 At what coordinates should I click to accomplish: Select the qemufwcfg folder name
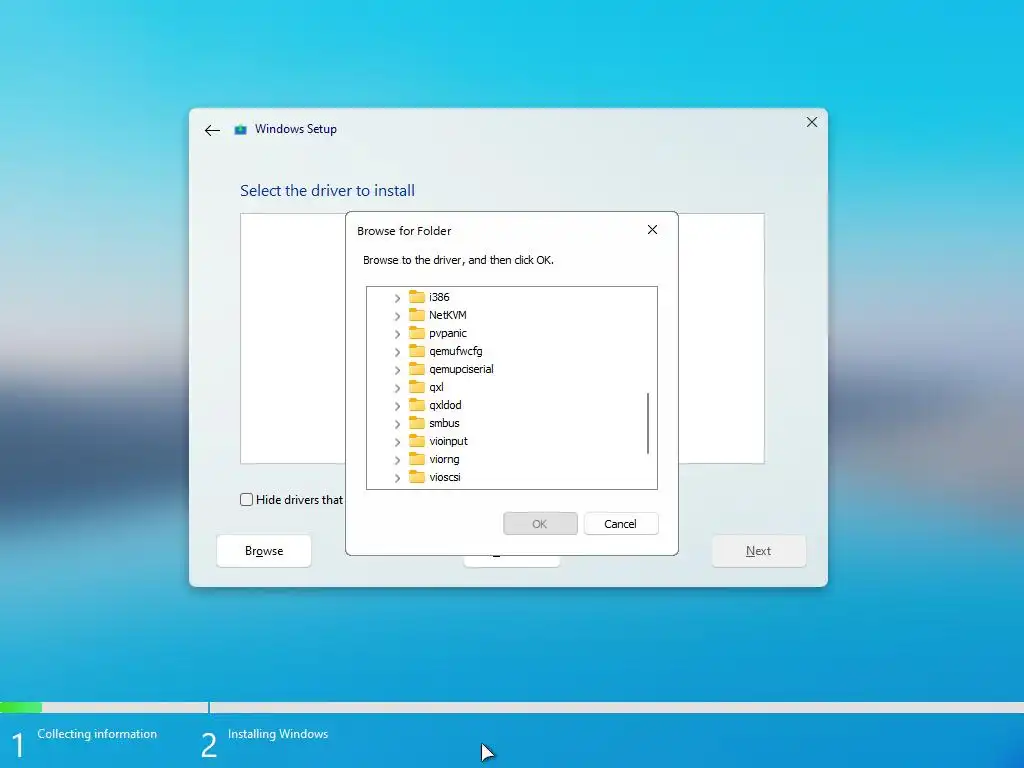pos(455,351)
